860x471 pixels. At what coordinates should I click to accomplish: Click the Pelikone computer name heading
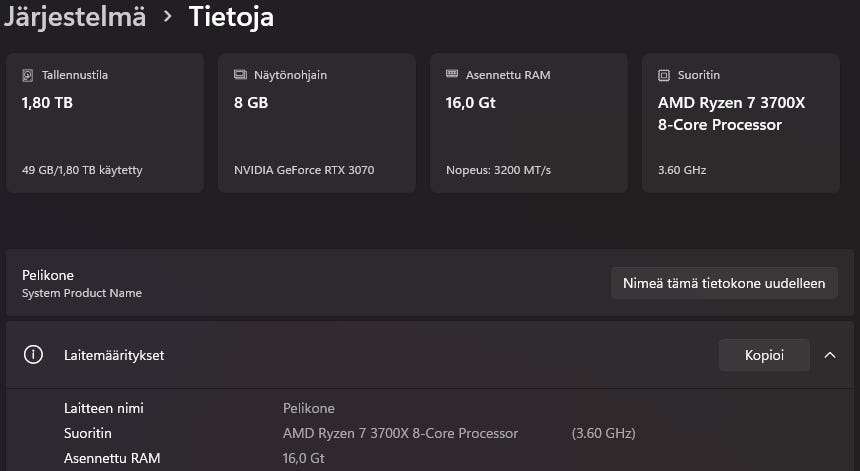[x=48, y=275]
